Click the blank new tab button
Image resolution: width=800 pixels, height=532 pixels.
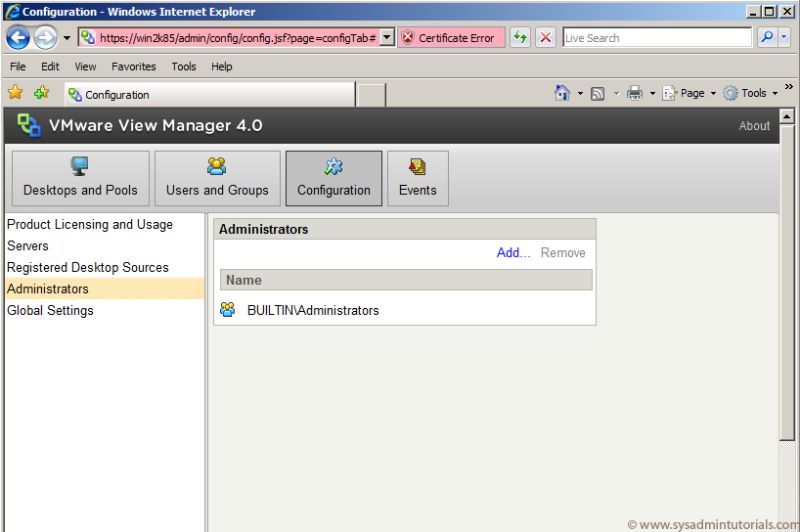pos(371,95)
